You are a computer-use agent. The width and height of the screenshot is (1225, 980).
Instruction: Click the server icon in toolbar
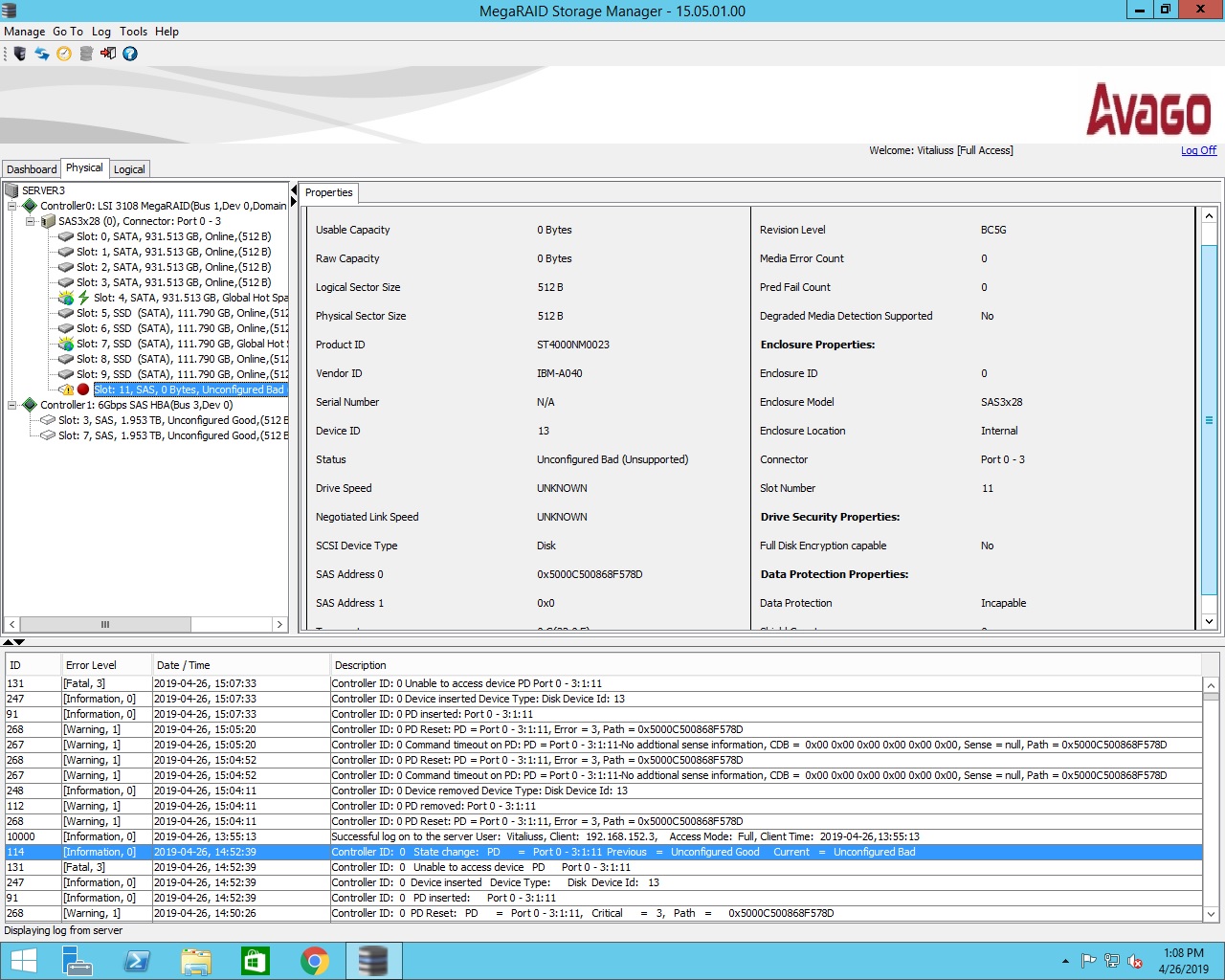[20, 54]
